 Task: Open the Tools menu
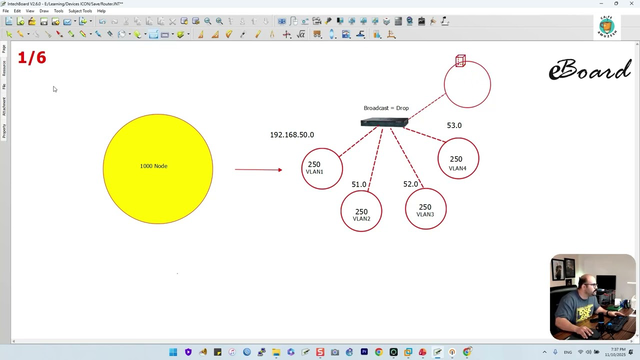tap(59, 11)
